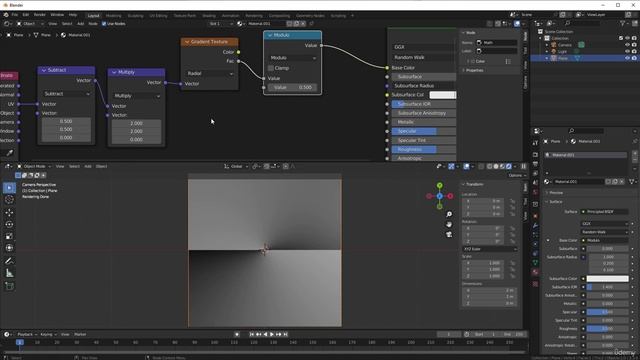The image size is (640, 360).
Task: Open the Edit menu
Action: pyautogui.click(x=26, y=15)
